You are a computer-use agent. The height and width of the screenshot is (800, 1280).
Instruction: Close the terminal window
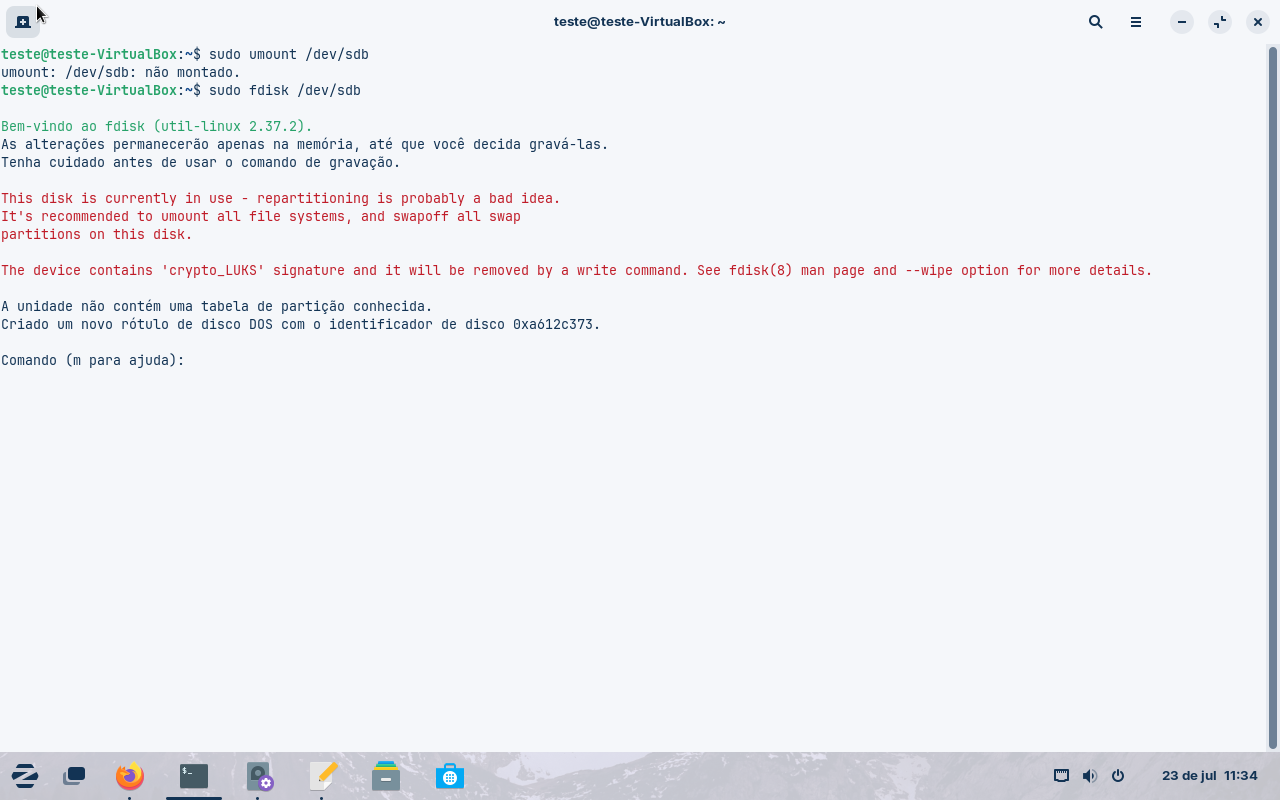(x=1257, y=21)
